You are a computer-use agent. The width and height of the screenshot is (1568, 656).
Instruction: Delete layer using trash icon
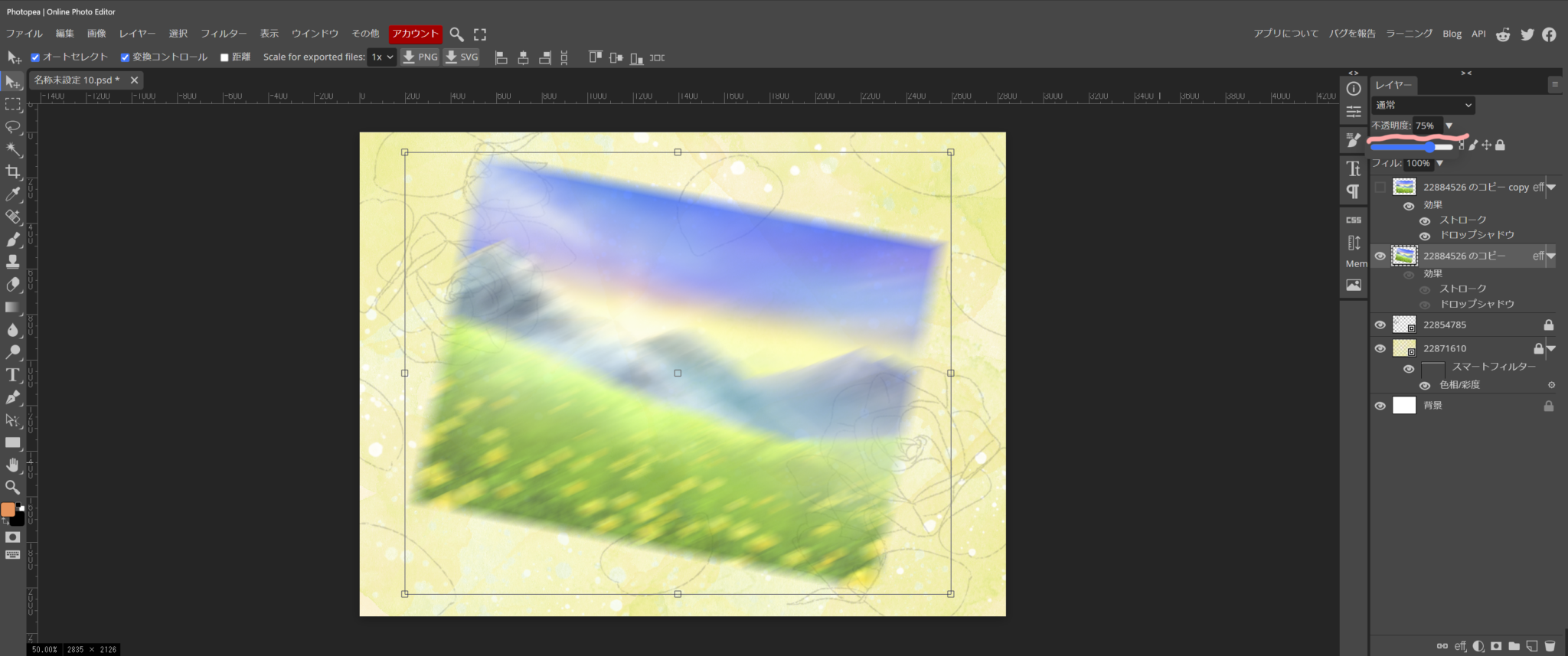click(x=1550, y=646)
